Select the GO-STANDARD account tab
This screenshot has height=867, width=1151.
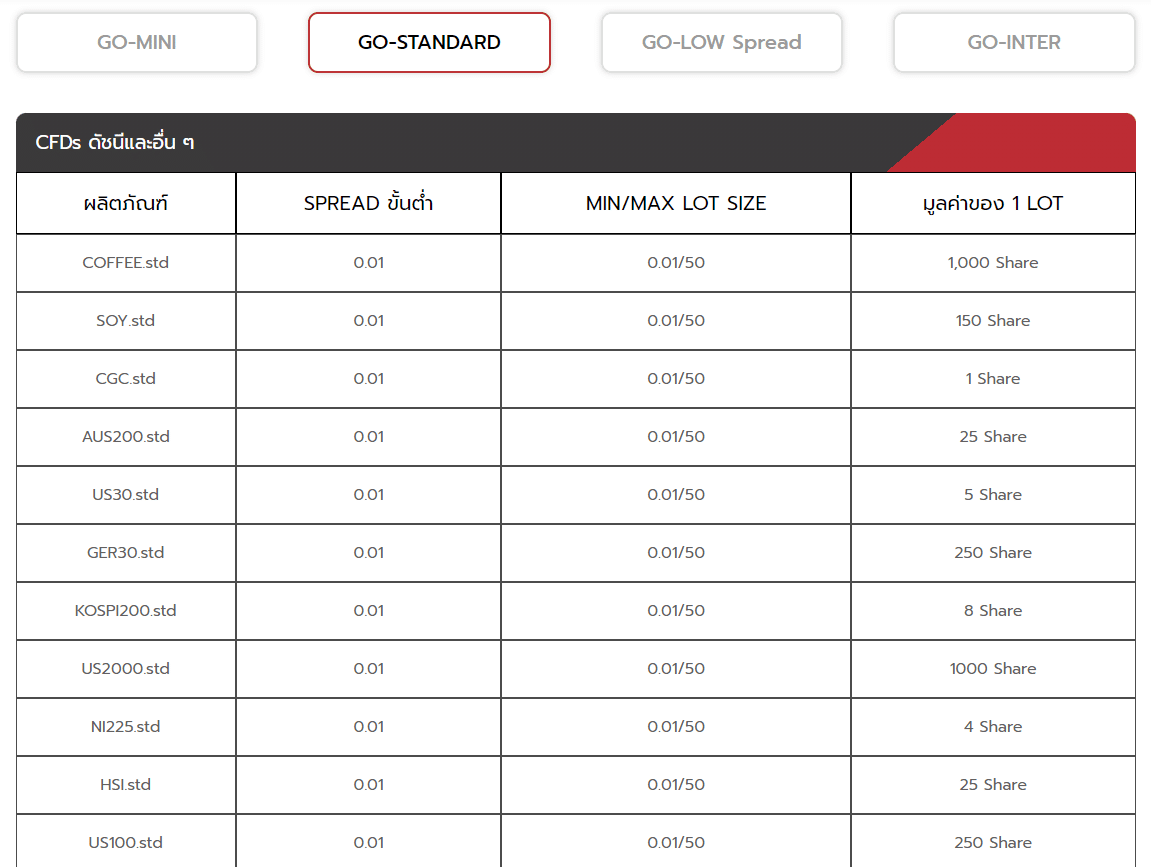(x=429, y=42)
